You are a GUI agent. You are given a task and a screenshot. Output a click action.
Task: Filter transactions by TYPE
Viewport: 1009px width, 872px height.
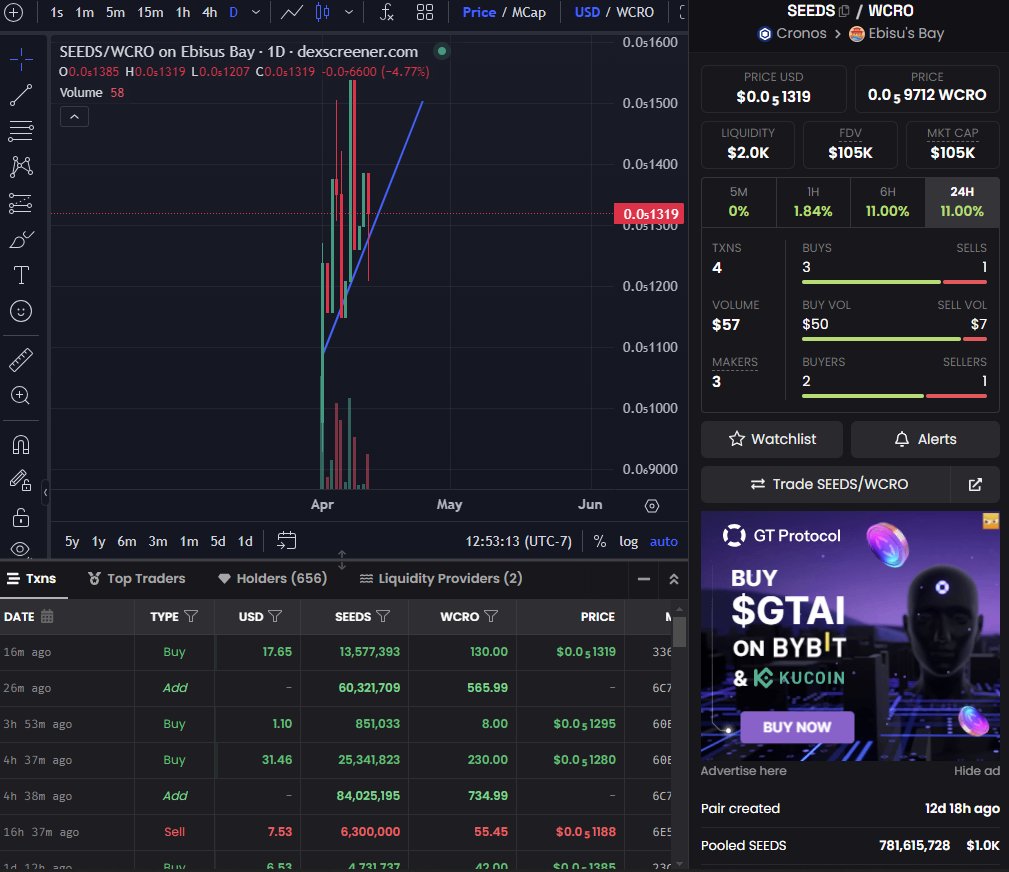point(191,617)
